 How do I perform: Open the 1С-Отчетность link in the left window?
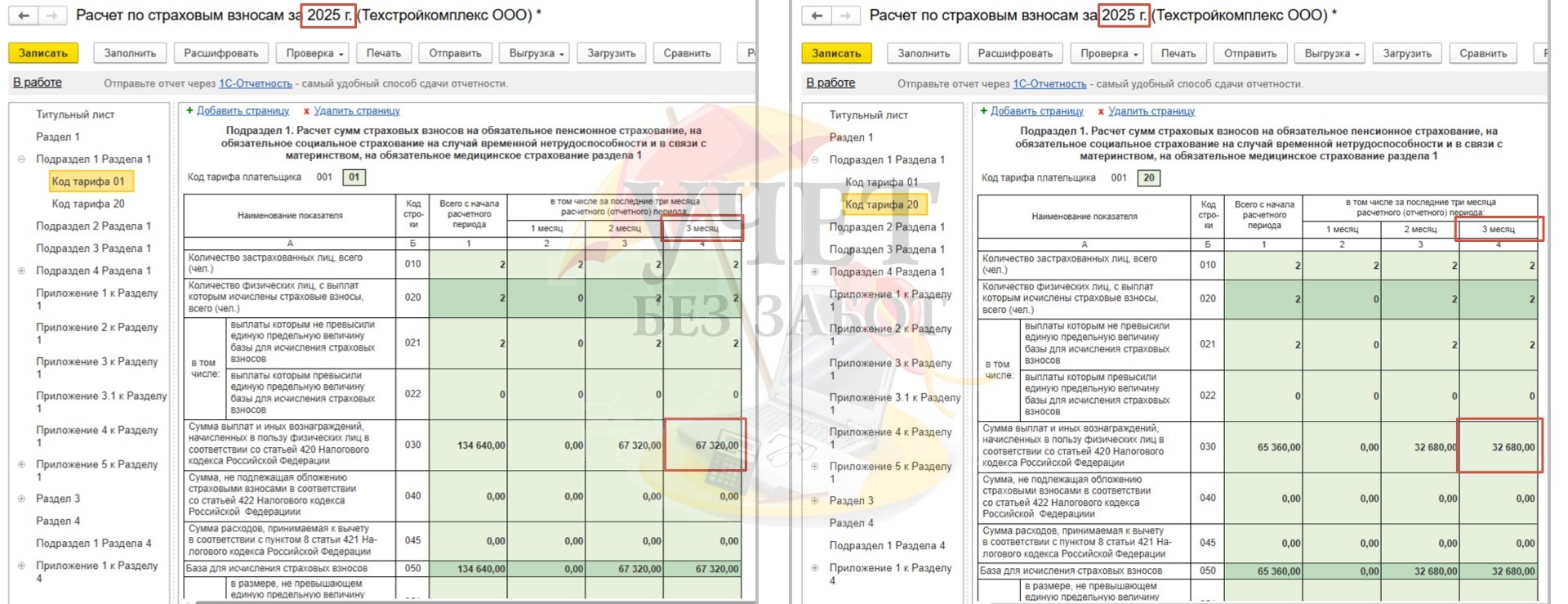pos(255,83)
